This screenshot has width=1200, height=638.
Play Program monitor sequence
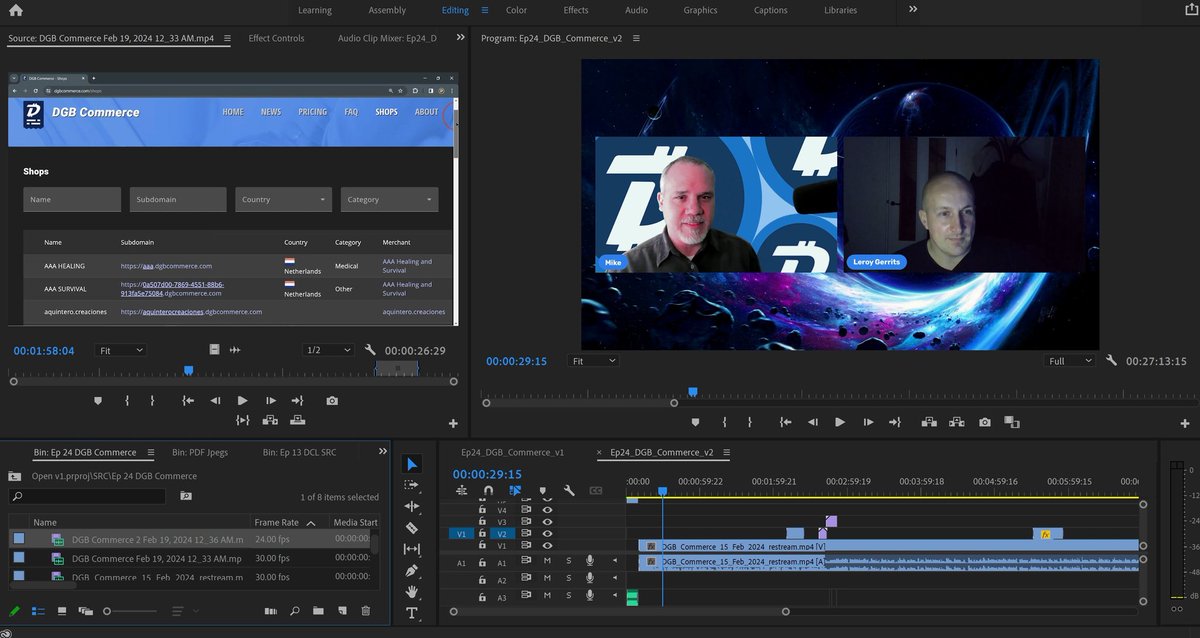click(840, 422)
